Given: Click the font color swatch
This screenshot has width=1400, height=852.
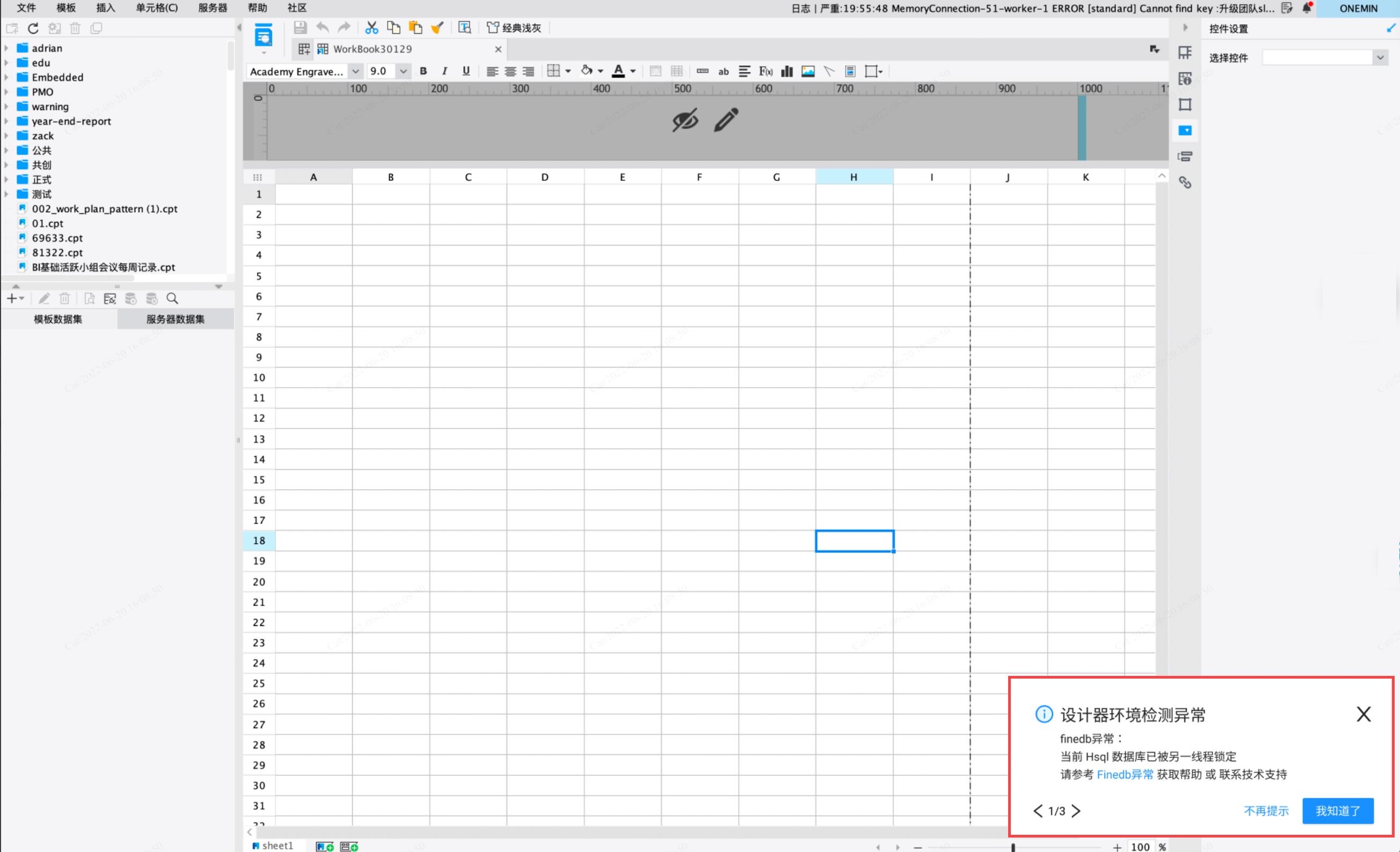Looking at the screenshot, I should (x=618, y=71).
